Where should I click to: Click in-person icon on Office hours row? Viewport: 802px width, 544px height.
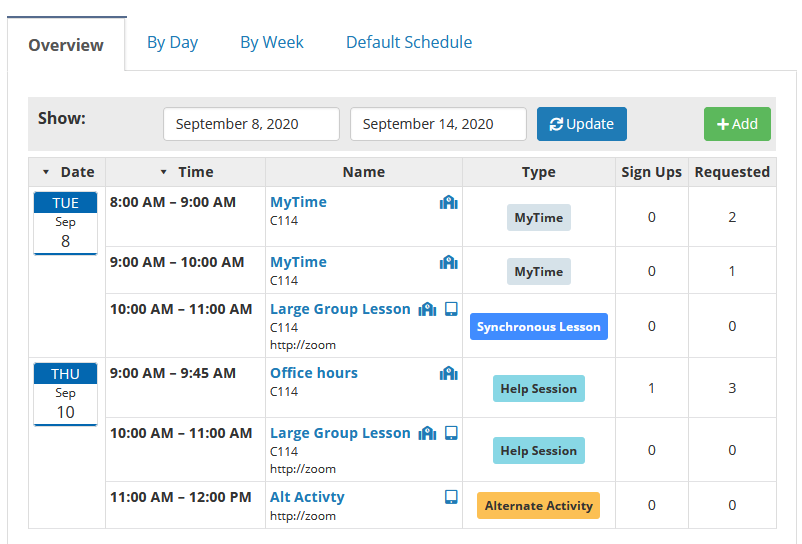click(449, 373)
